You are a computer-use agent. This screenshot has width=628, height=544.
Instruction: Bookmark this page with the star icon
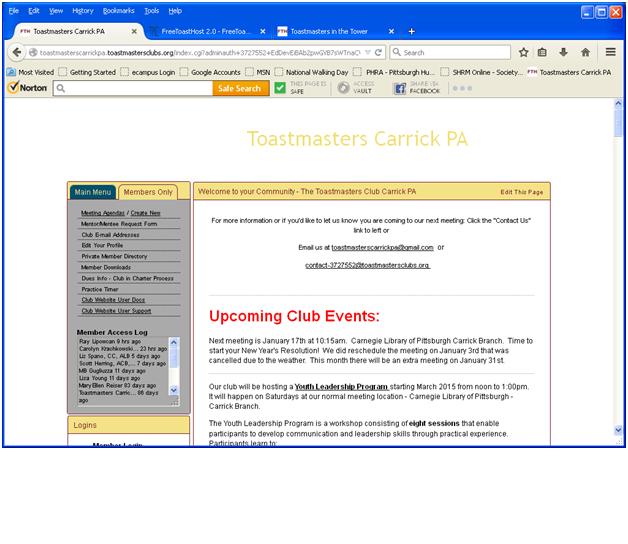523,52
